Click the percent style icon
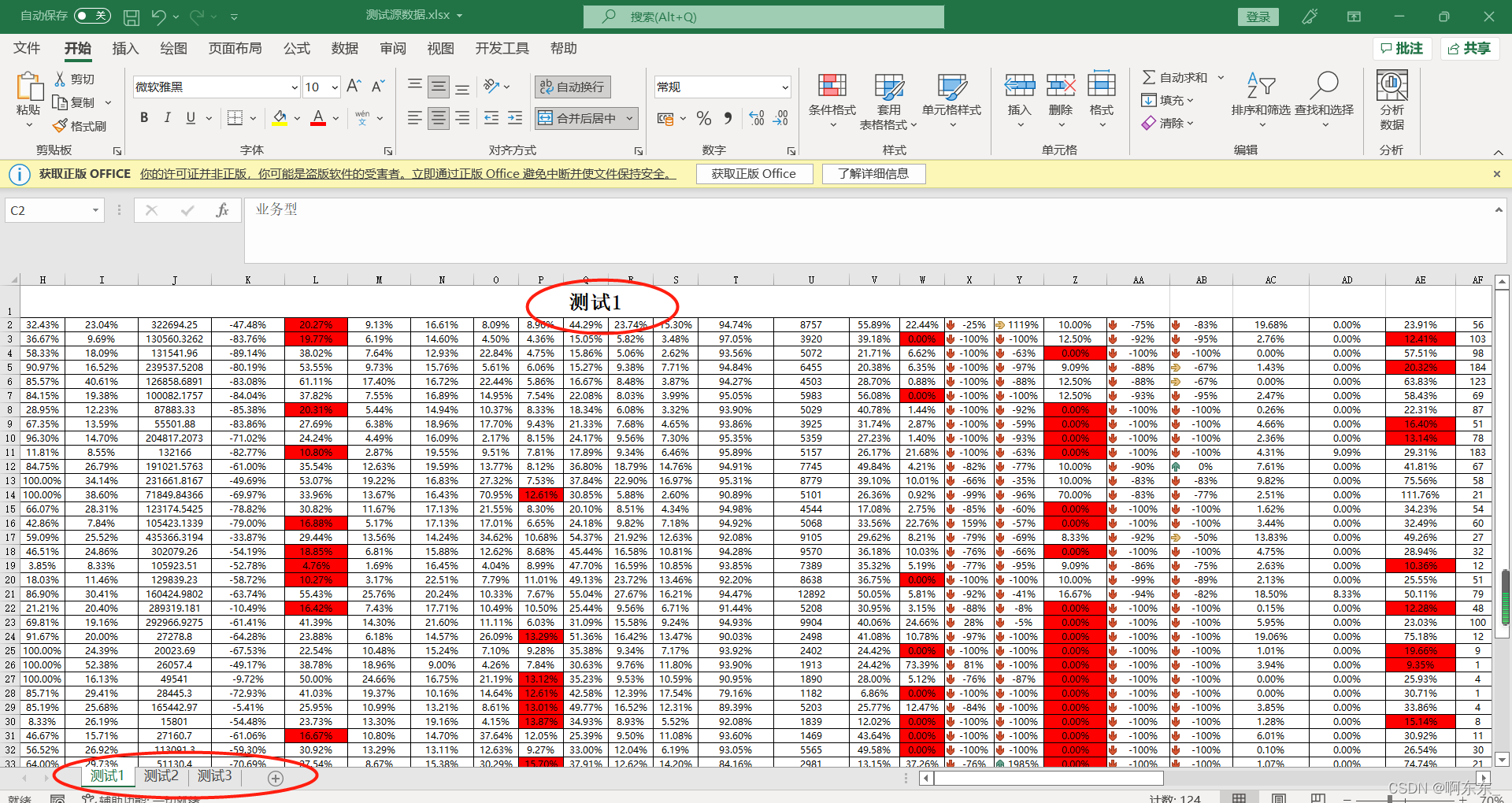This screenshot has height=803, width=1512. click(x=704, y=119)
